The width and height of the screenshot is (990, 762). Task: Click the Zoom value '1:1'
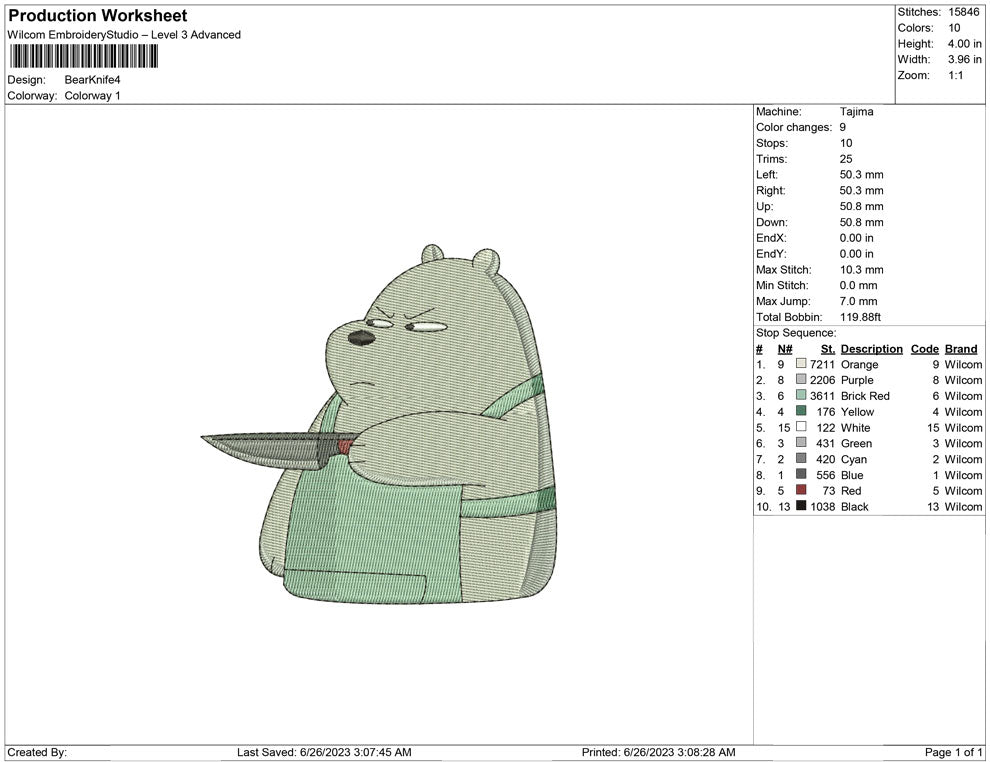tap(956, 75)
